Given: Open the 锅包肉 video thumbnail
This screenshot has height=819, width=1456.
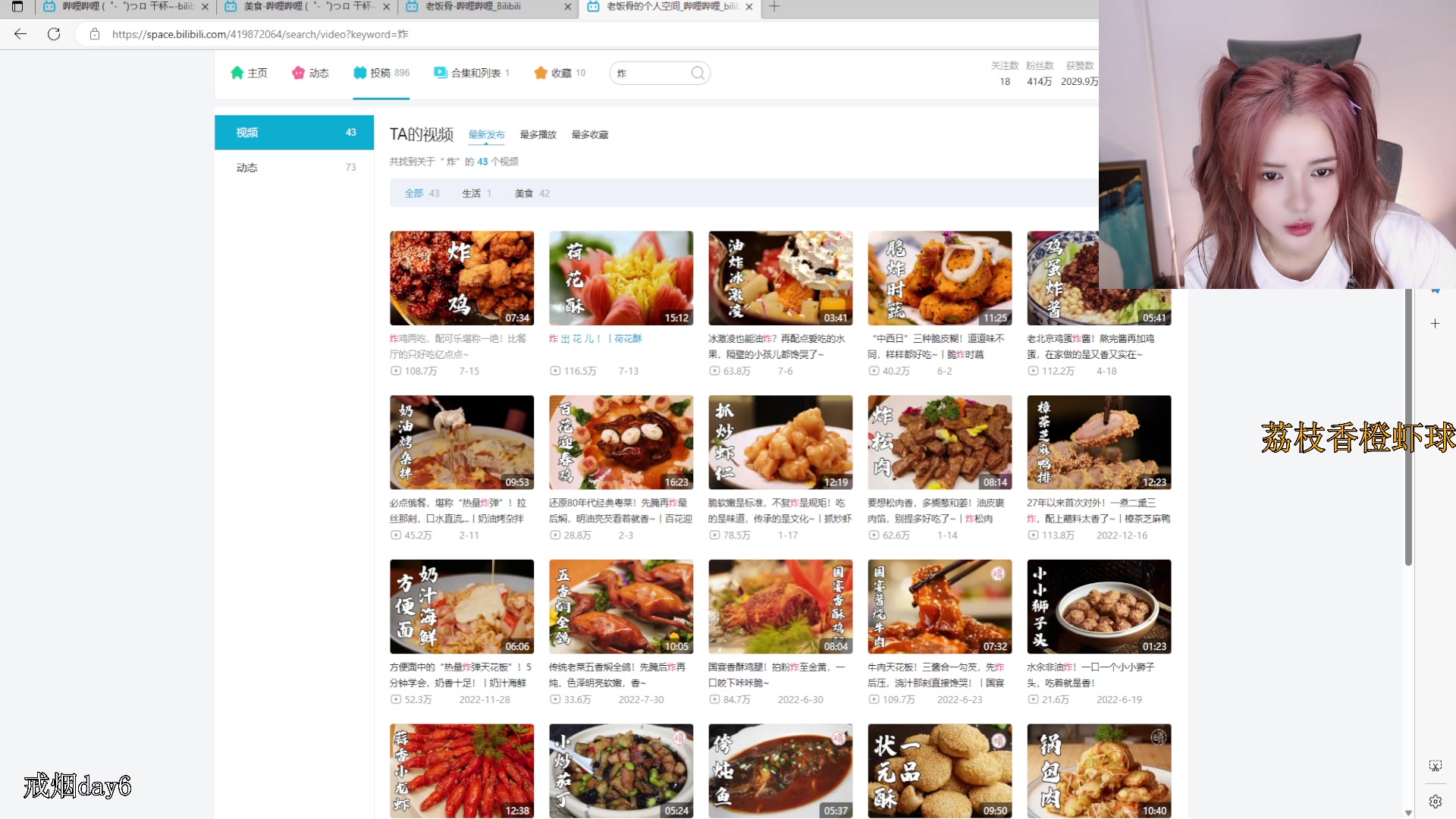Looking at the screenshot, I should (x=1099, y=770).
